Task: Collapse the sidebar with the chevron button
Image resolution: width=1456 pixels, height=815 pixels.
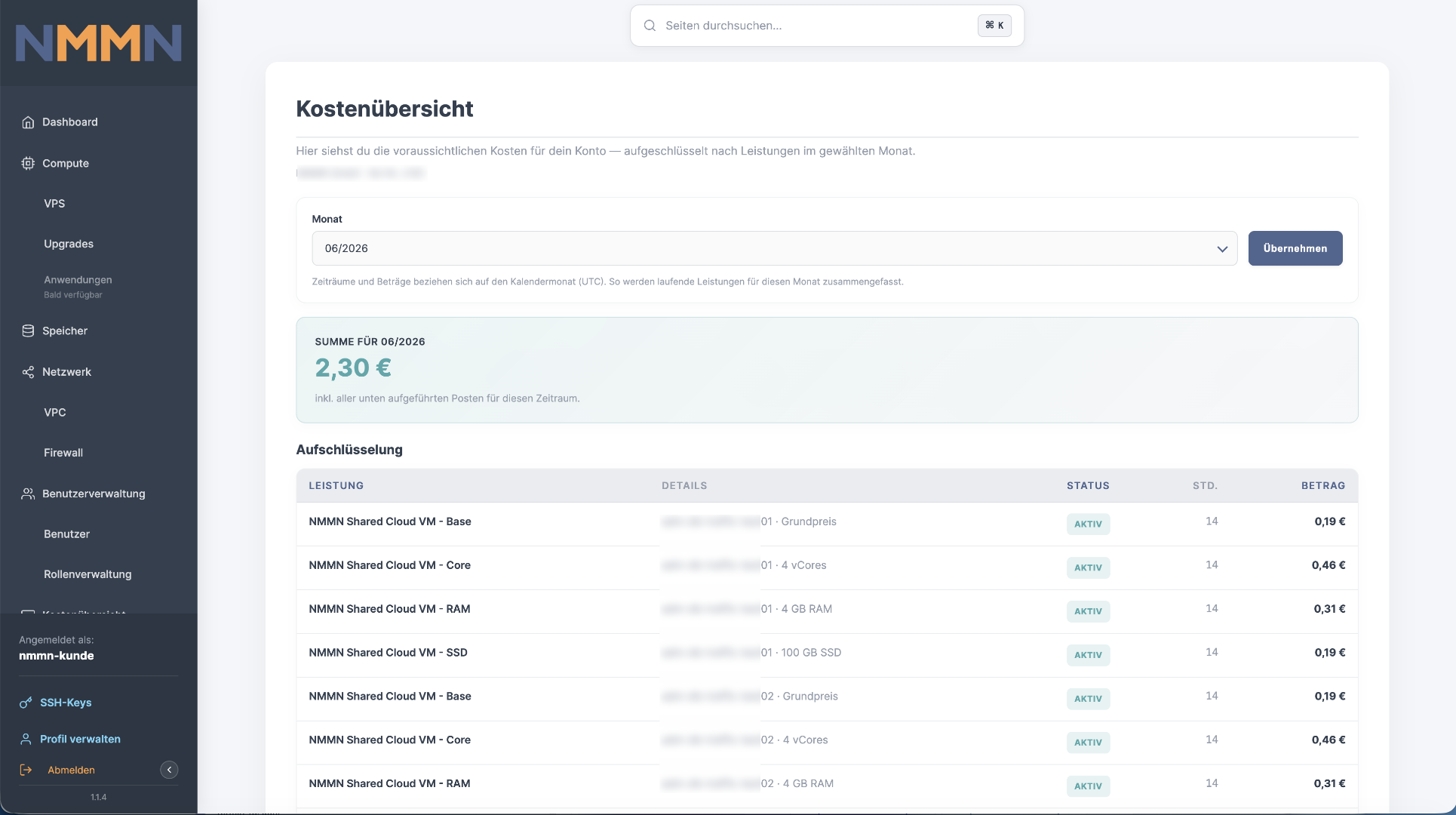Action: 169,770
